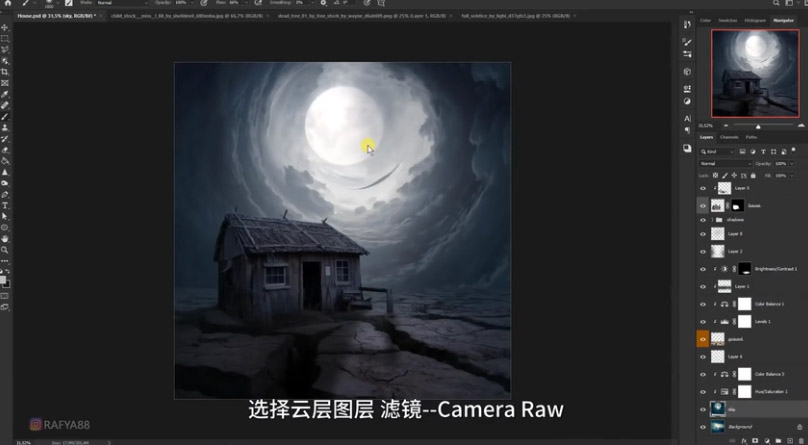Image resolution: width=808 pixels, height=445 pixels.
Task: Select the Crop tool
Action: [x=5, y=72]
